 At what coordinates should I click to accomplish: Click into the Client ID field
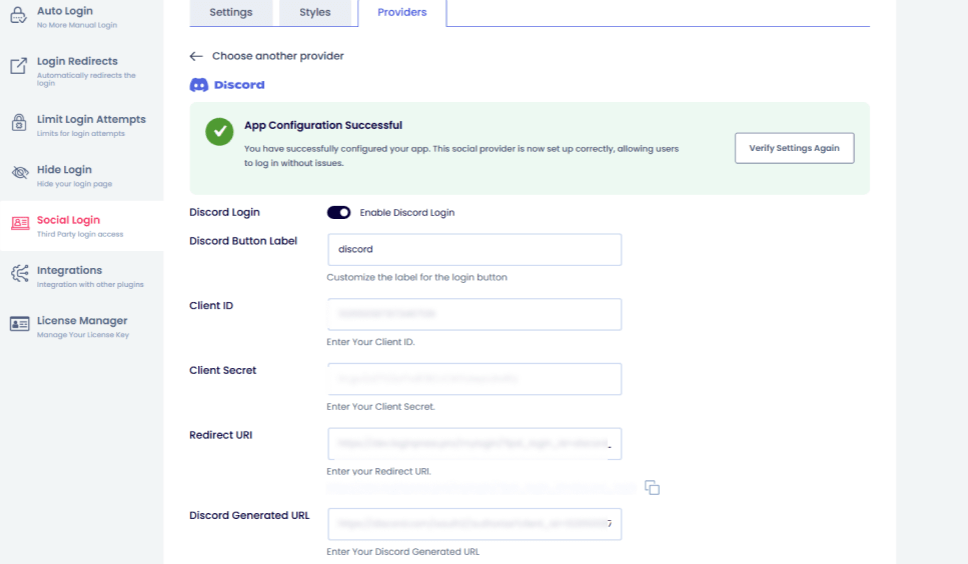click(474, 314)
